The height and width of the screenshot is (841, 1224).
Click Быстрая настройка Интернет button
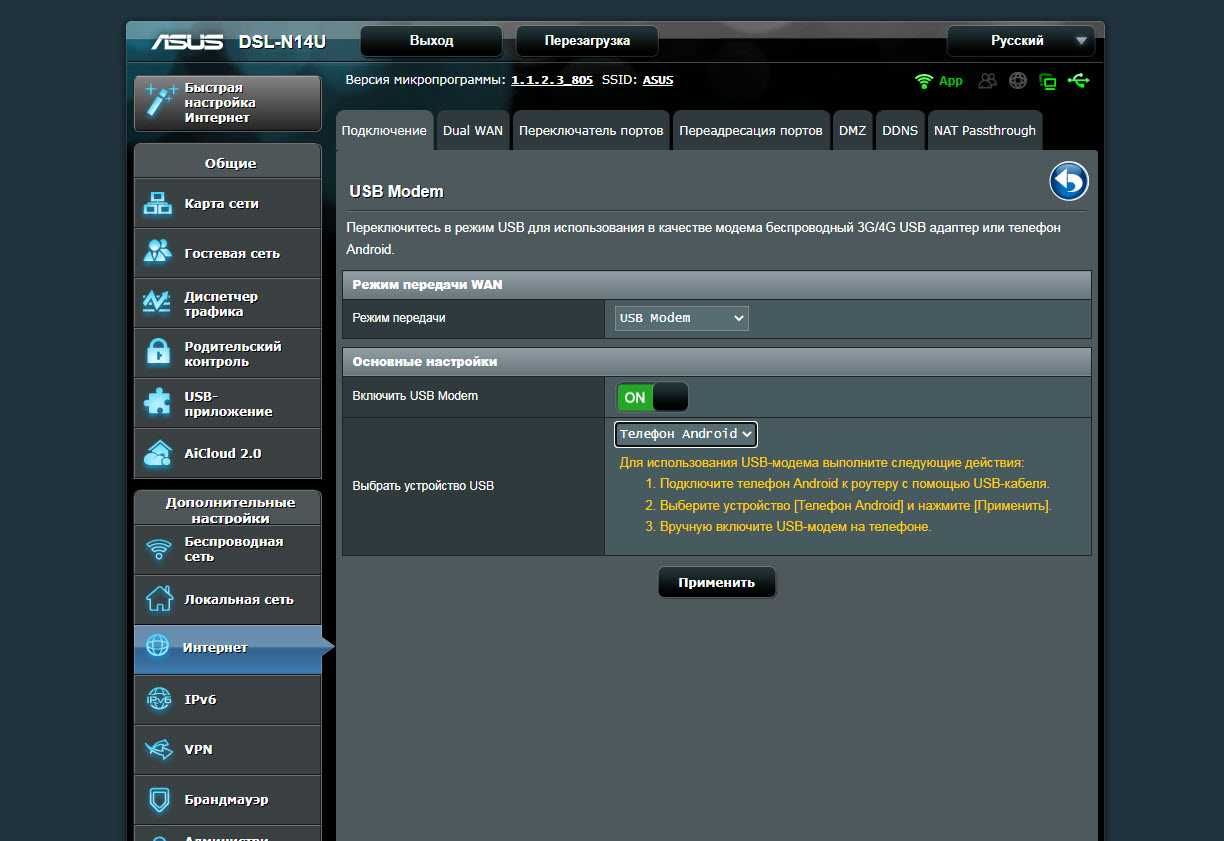coord(228,102)
